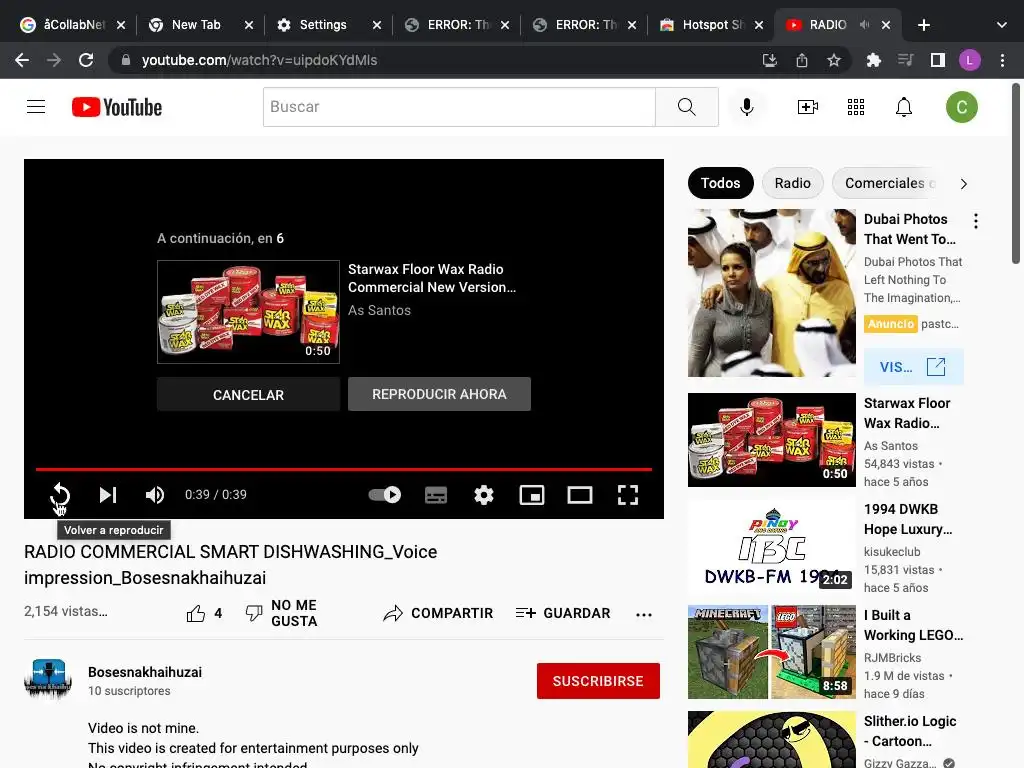Share video with COMPARTIR
This screenshot has height=768, width=1024.
point(438,613)
